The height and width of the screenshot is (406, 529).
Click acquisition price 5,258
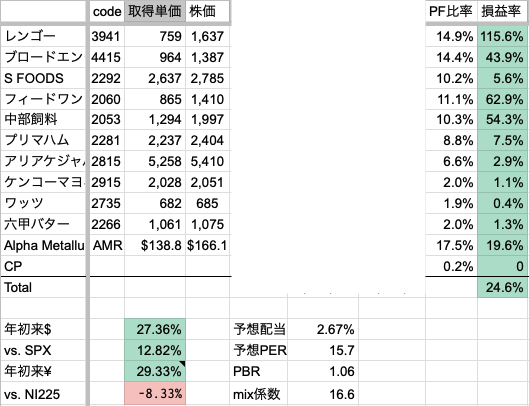pos(155,161)
